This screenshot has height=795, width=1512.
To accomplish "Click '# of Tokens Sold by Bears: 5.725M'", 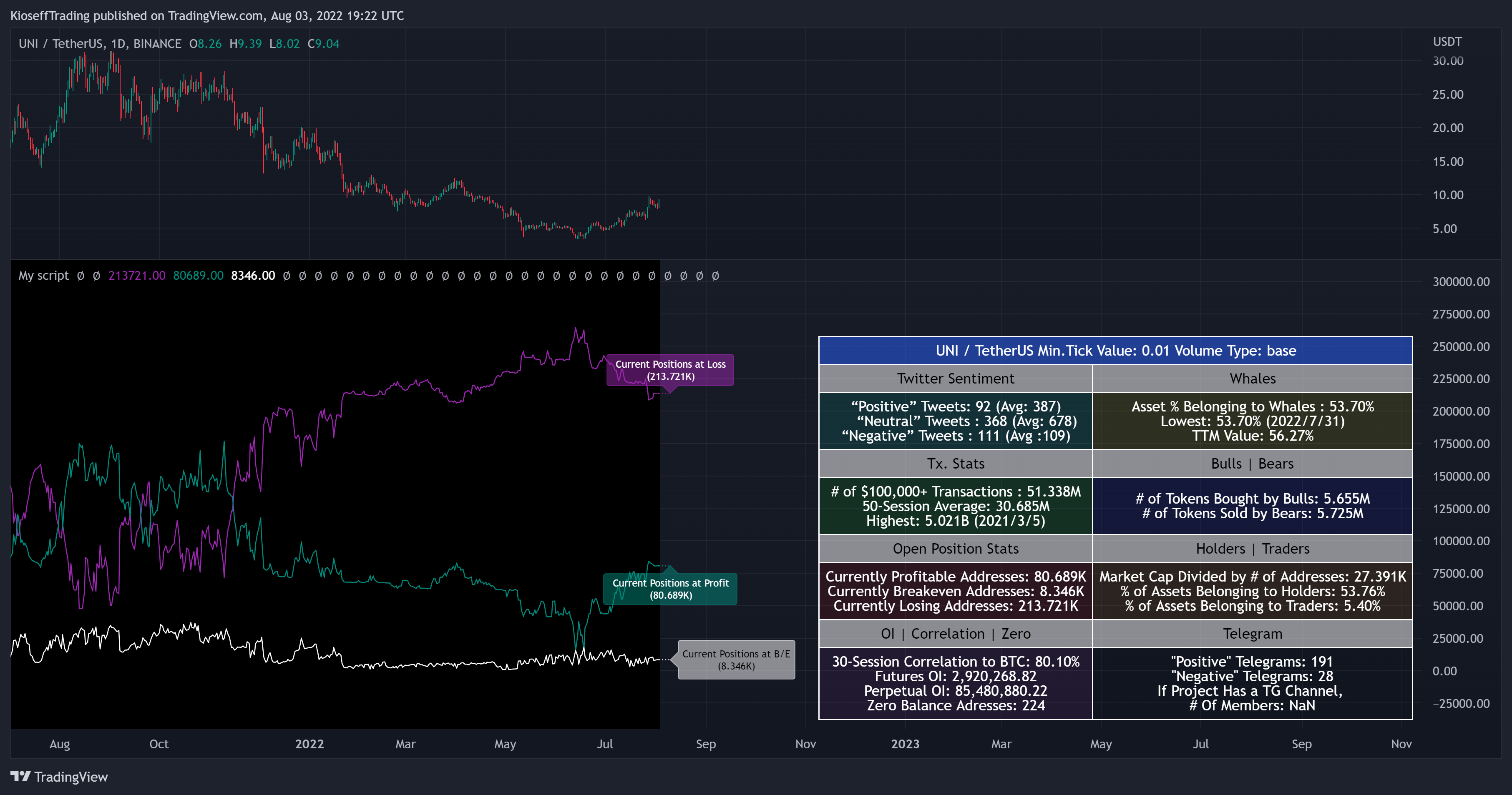I will coord(1253,513).
